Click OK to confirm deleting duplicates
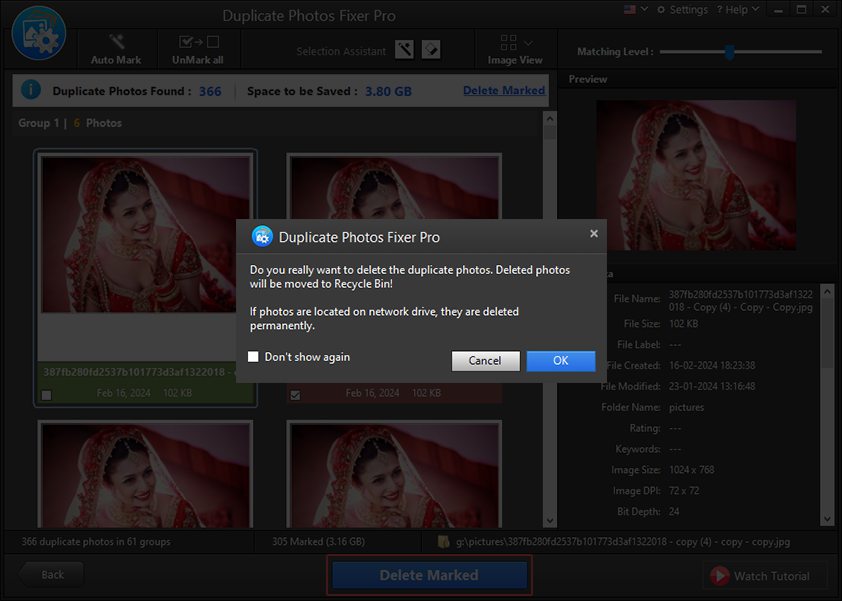Screen dimensions: 842x601 561,361
